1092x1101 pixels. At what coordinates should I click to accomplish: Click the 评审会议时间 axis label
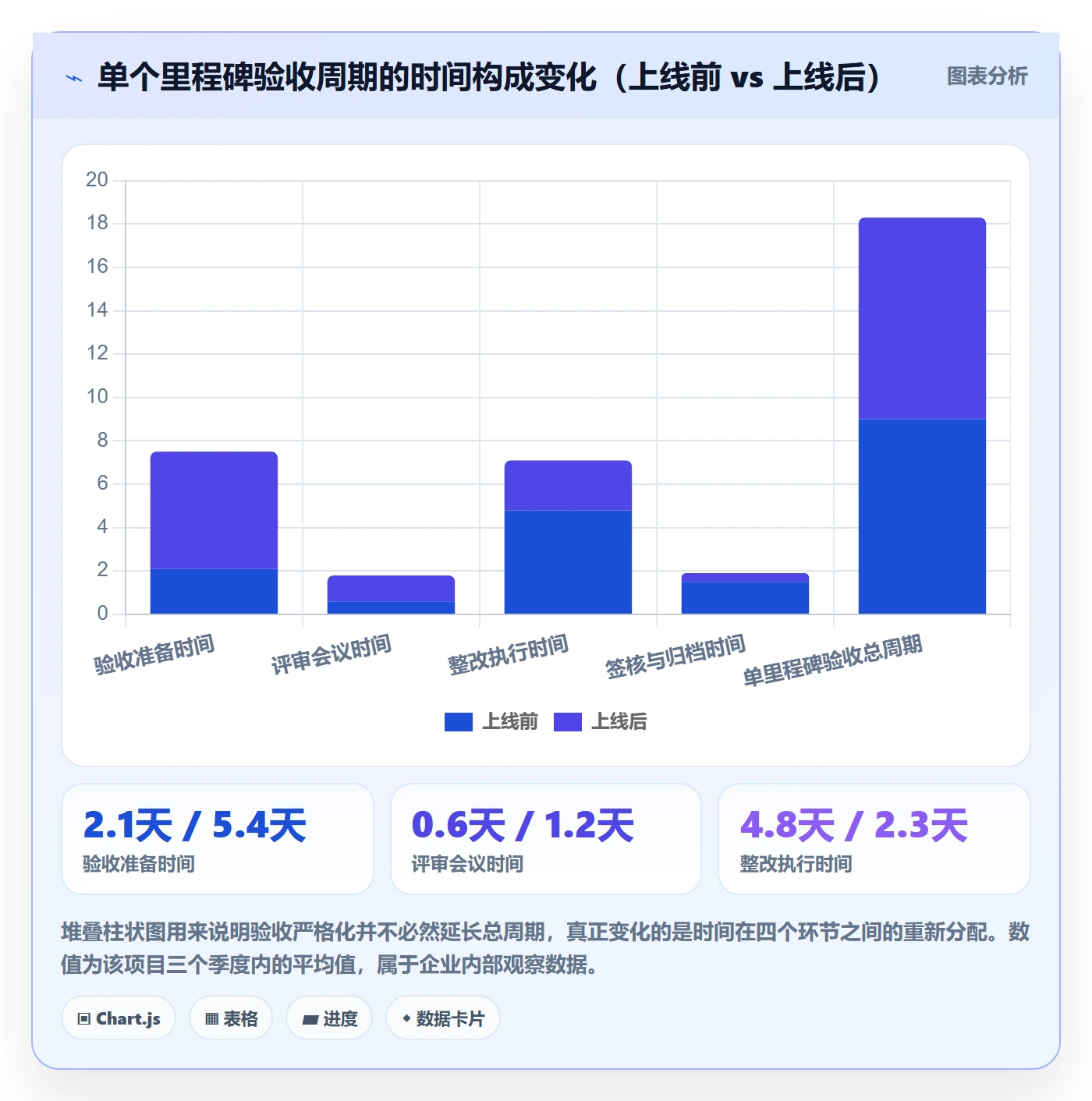pos(331,654)
